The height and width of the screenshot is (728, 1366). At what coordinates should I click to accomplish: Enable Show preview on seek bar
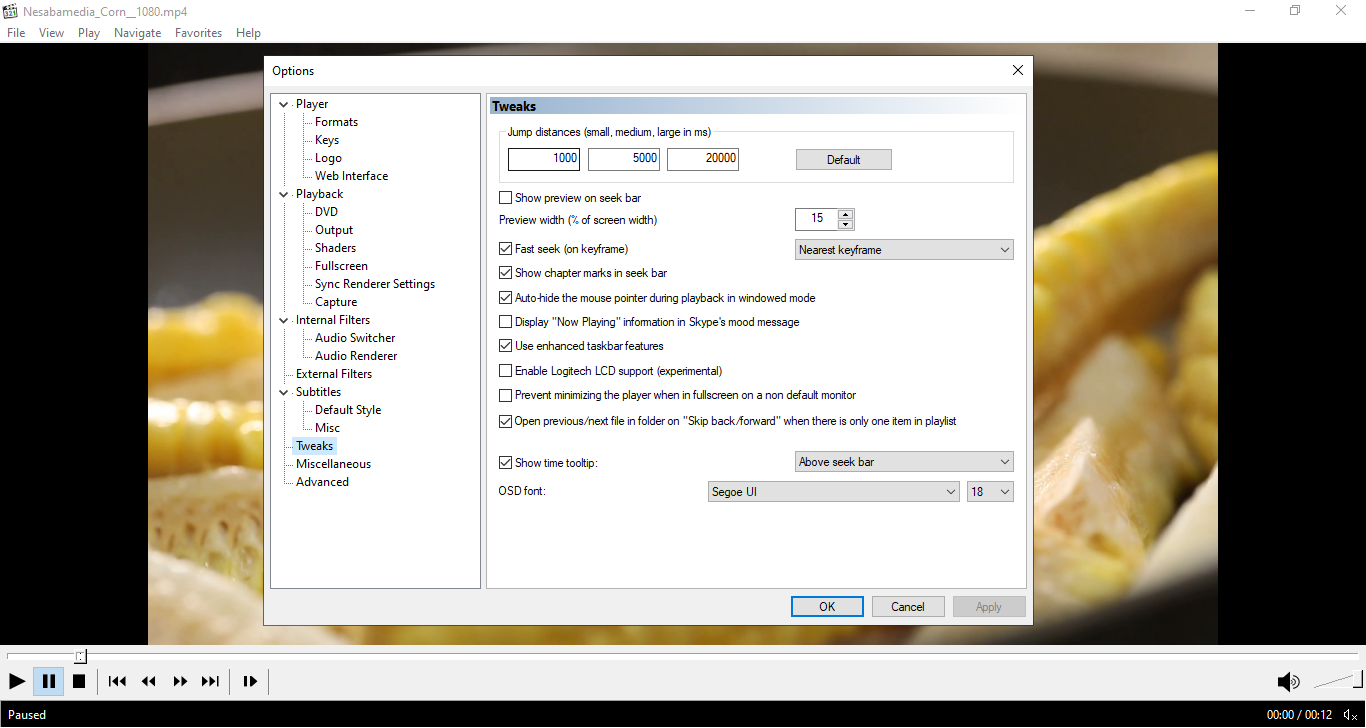pos(505,198)
